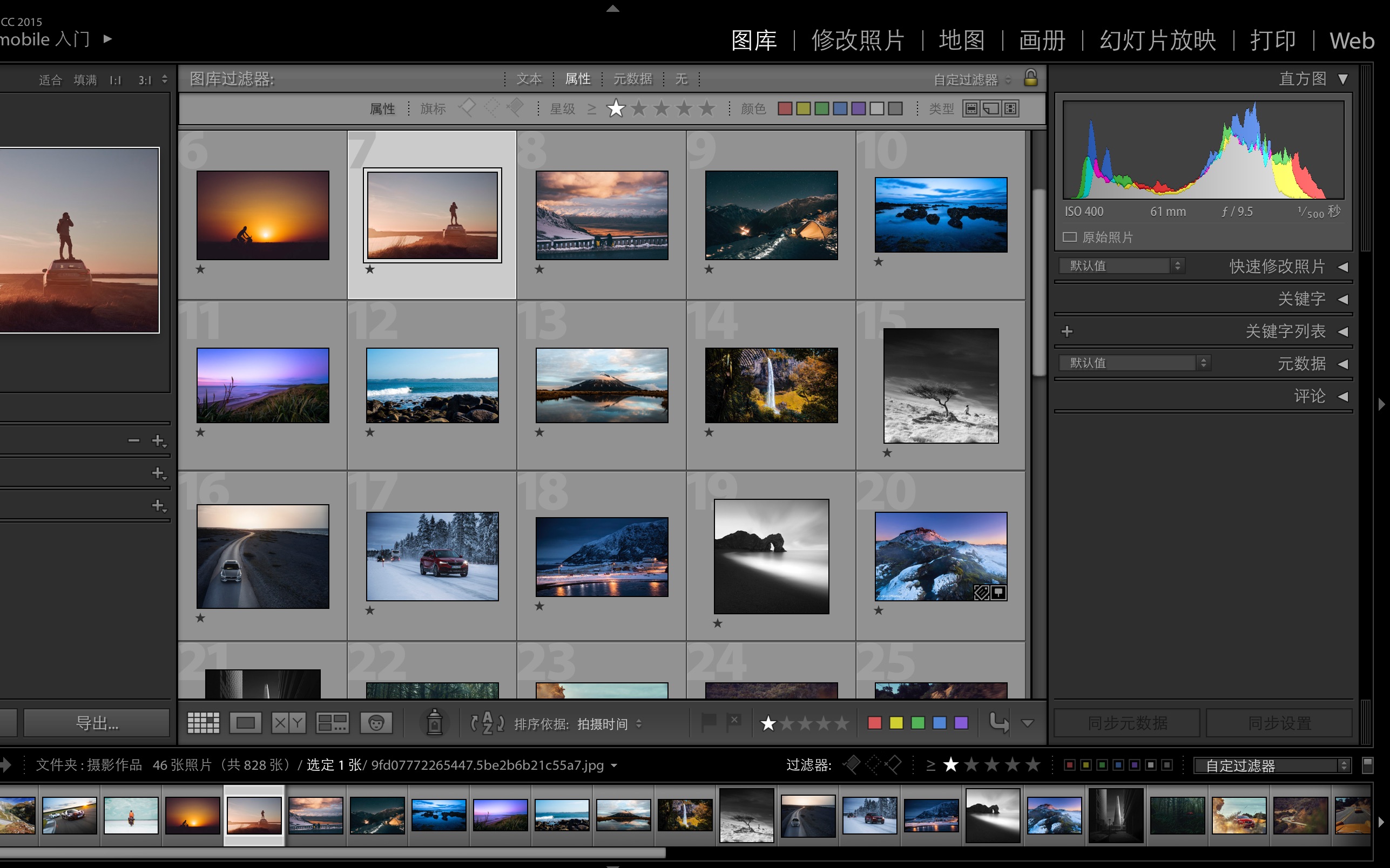Select 元数据 filter tab
The image size is (1390, 868).
point(632,79)
